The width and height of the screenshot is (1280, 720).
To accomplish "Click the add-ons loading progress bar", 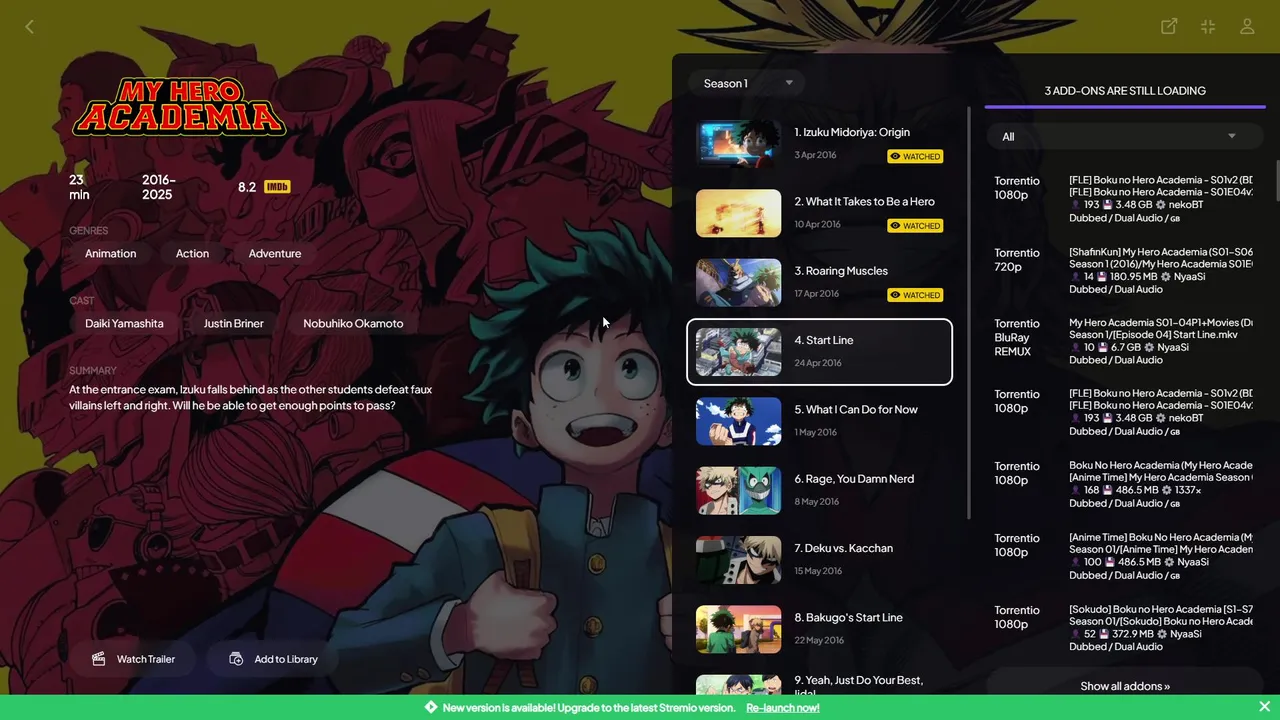I will [x=1125, y=106].
